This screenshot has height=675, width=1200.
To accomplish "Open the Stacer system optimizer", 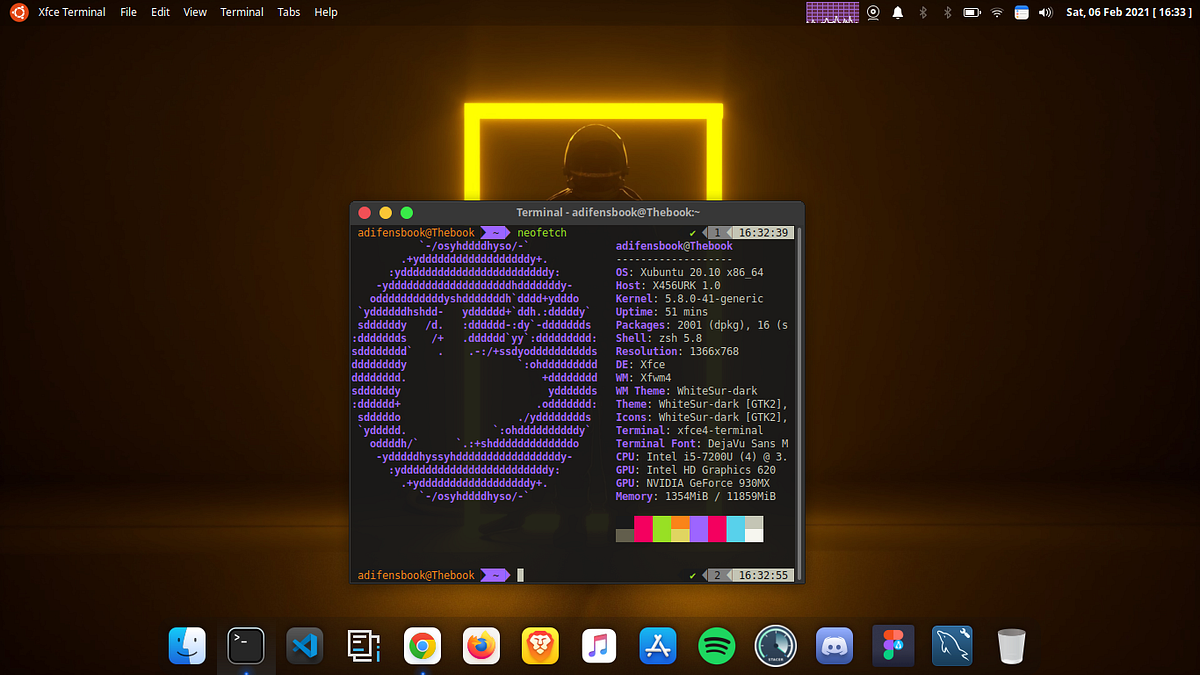I will click(775, 646).
